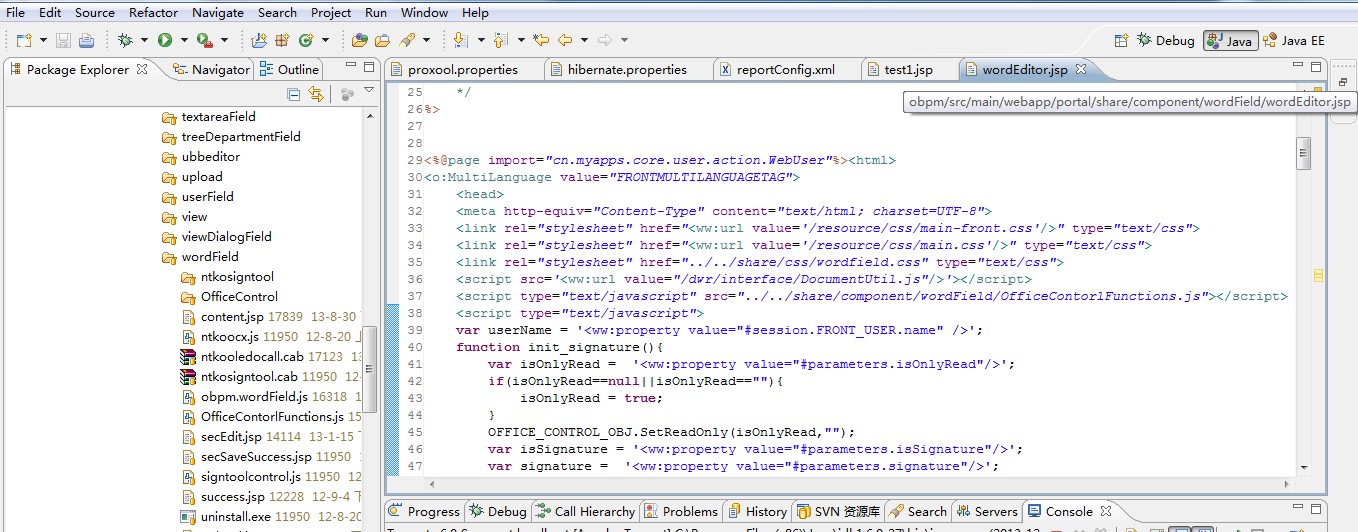The height and width of the screenshot is (532, 1358).
Task: Open the Call Hierarchy view tab
Action: [x=585, y=511]
